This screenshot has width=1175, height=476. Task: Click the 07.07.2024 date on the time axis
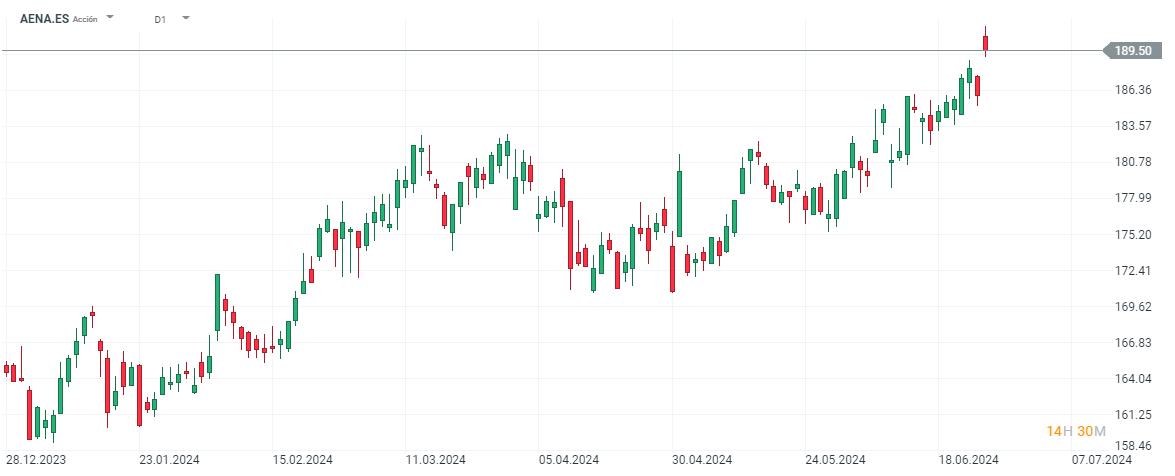pos(1101,460)
